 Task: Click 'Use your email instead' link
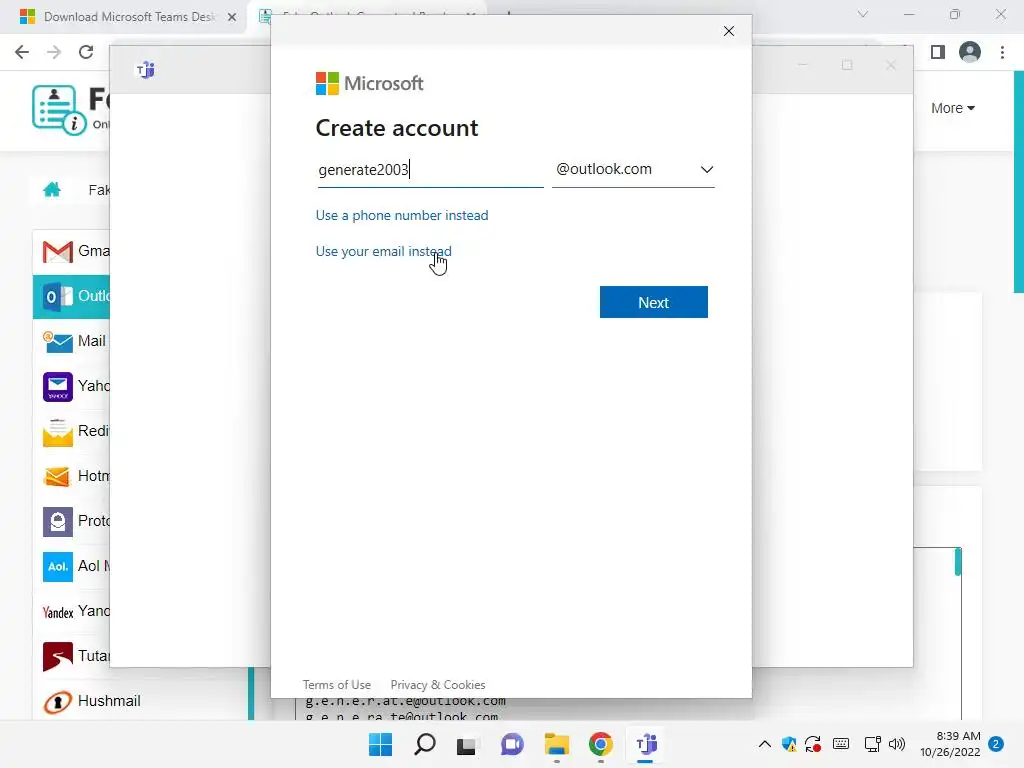(x=383, y=251)
